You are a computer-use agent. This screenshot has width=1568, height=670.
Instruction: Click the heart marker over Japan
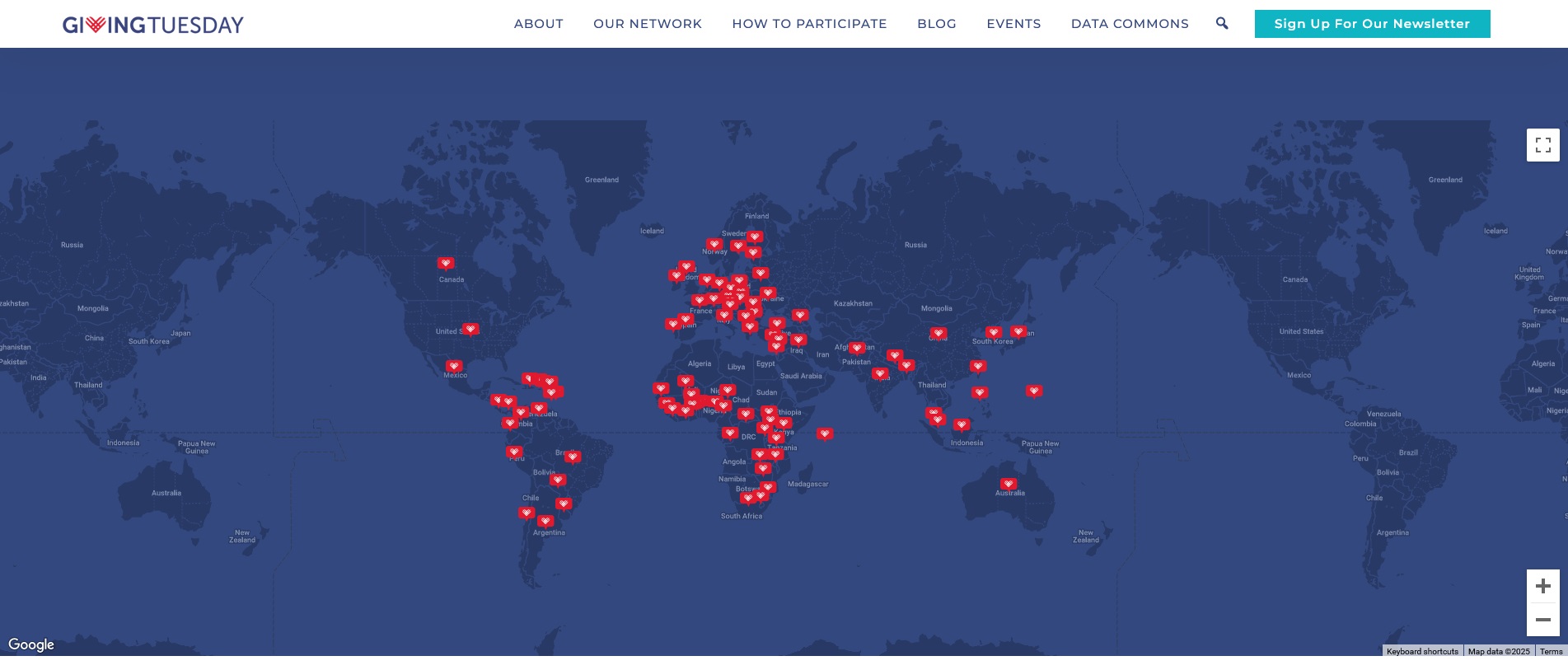point(1018,331)
